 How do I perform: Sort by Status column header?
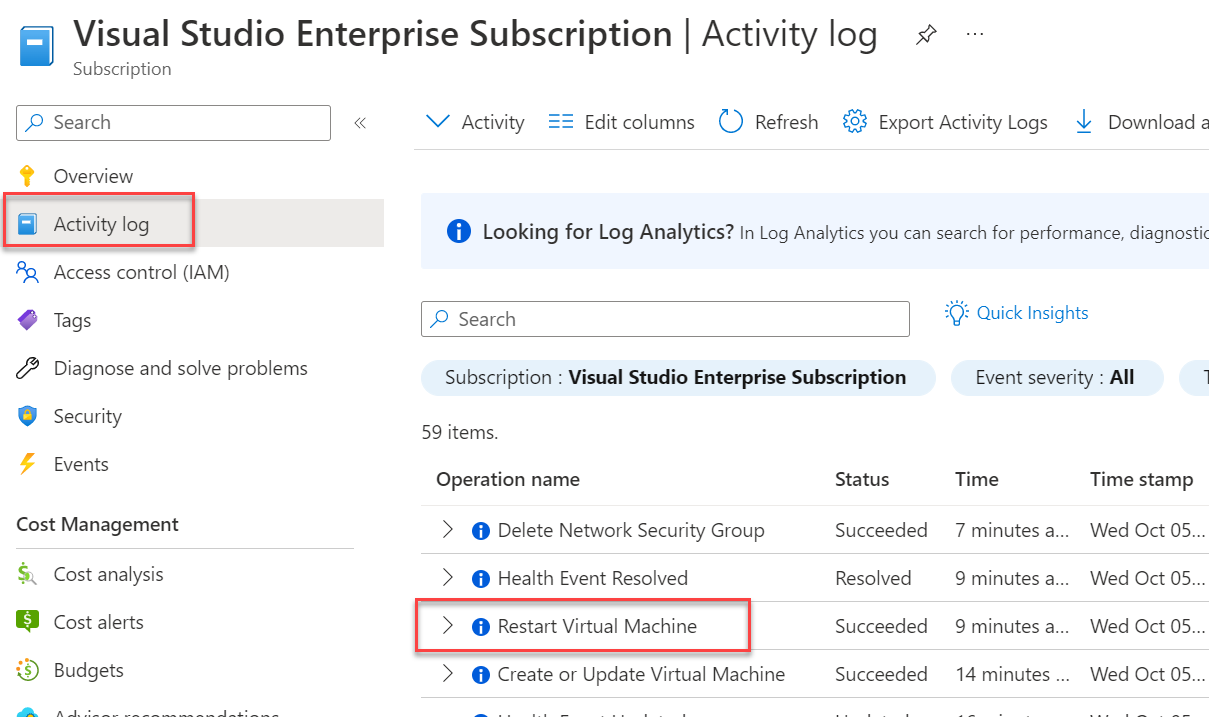(862, 479)
